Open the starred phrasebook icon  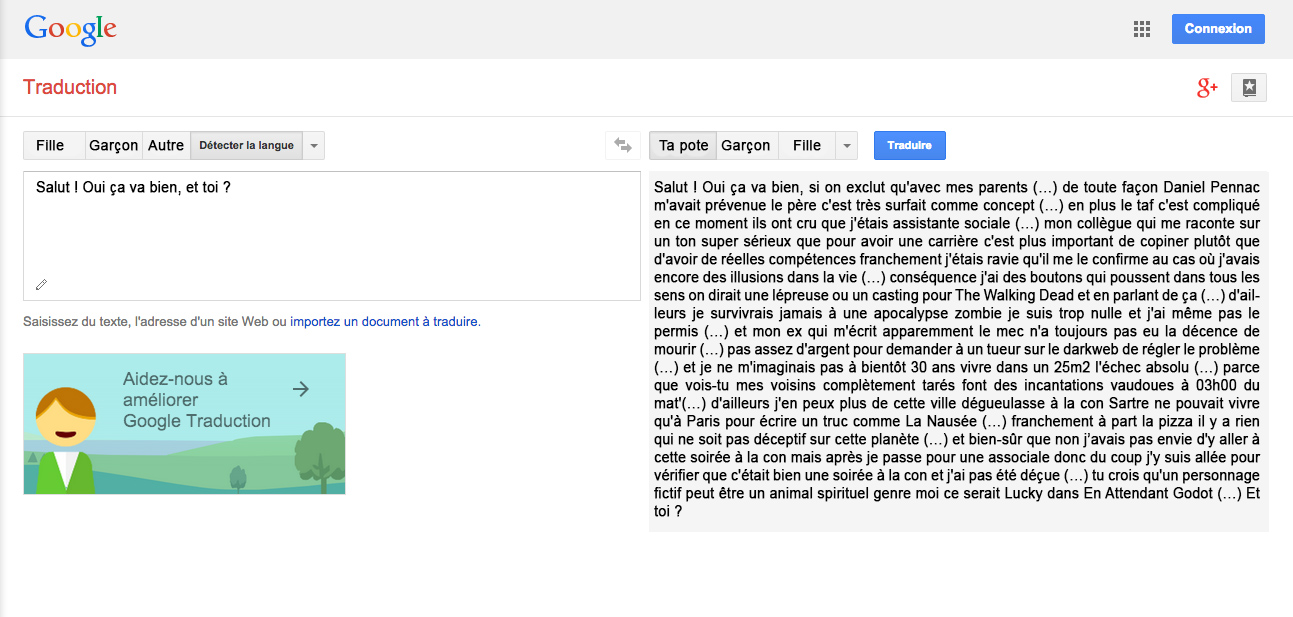[1249, 88]
